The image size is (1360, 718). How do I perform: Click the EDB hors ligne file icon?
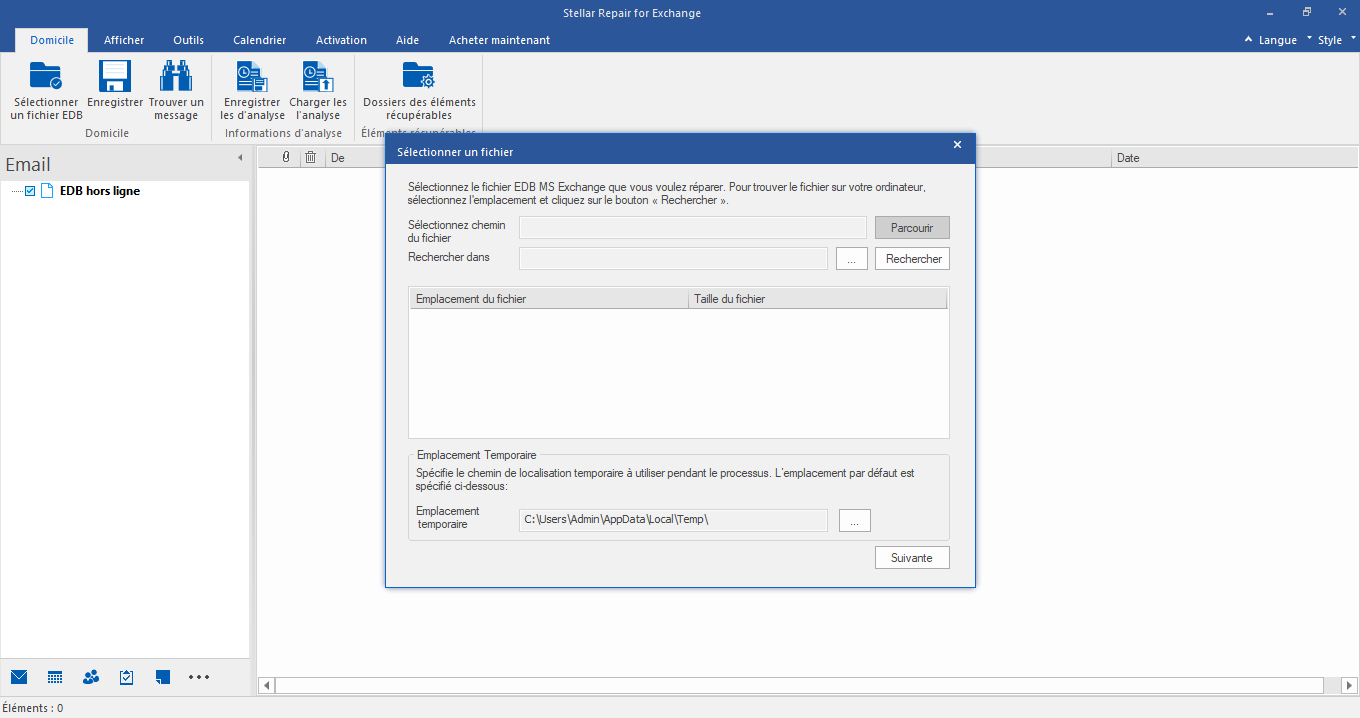(x=46, y=191)
